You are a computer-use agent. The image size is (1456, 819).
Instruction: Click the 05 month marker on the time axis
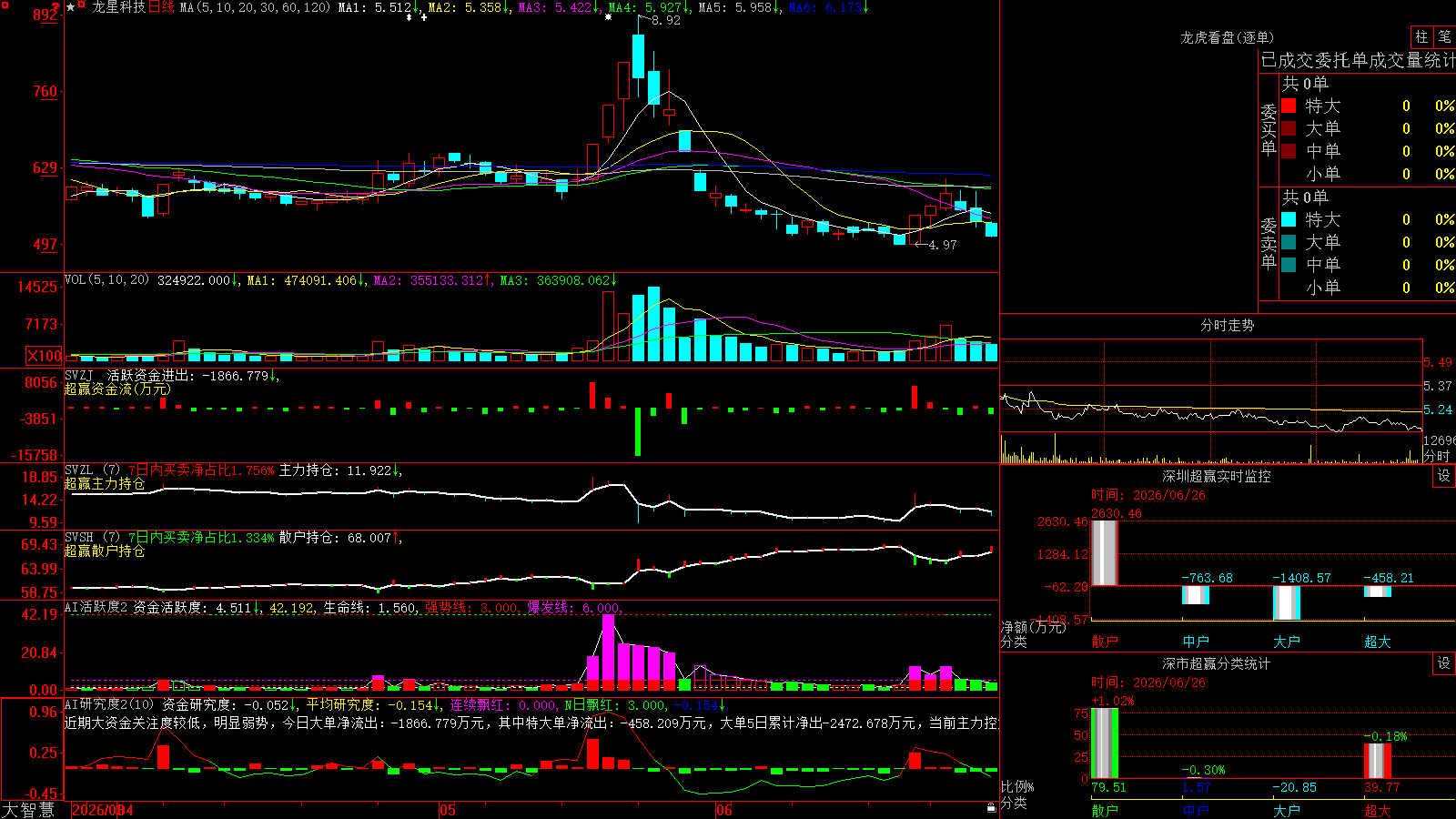[447, 810]
